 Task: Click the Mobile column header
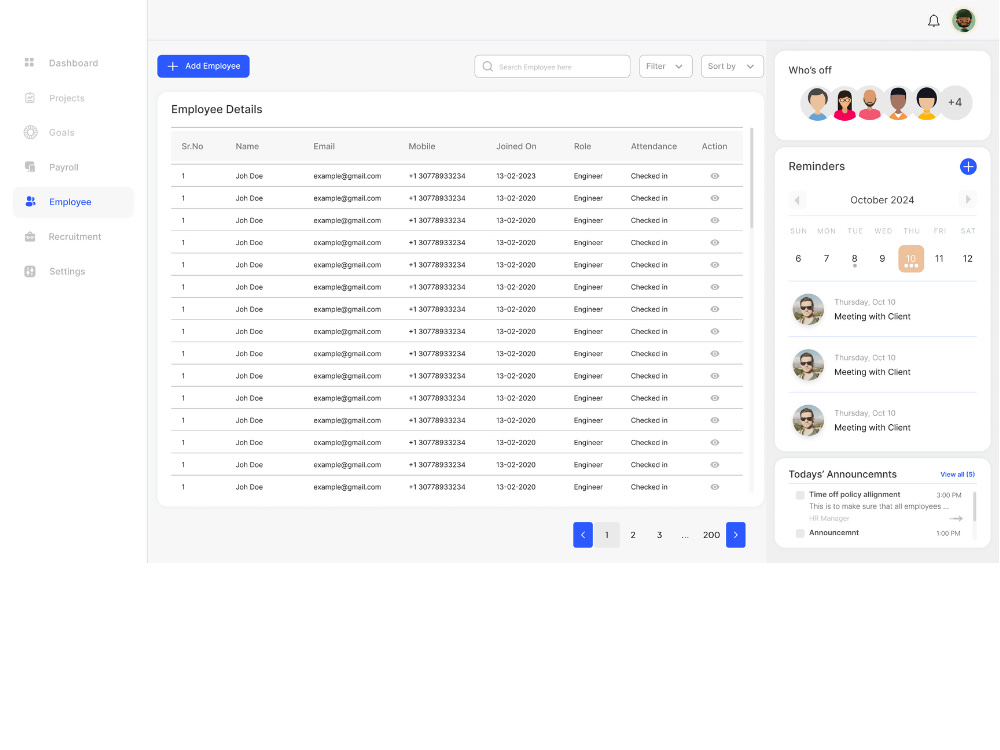tap(422, 146)
